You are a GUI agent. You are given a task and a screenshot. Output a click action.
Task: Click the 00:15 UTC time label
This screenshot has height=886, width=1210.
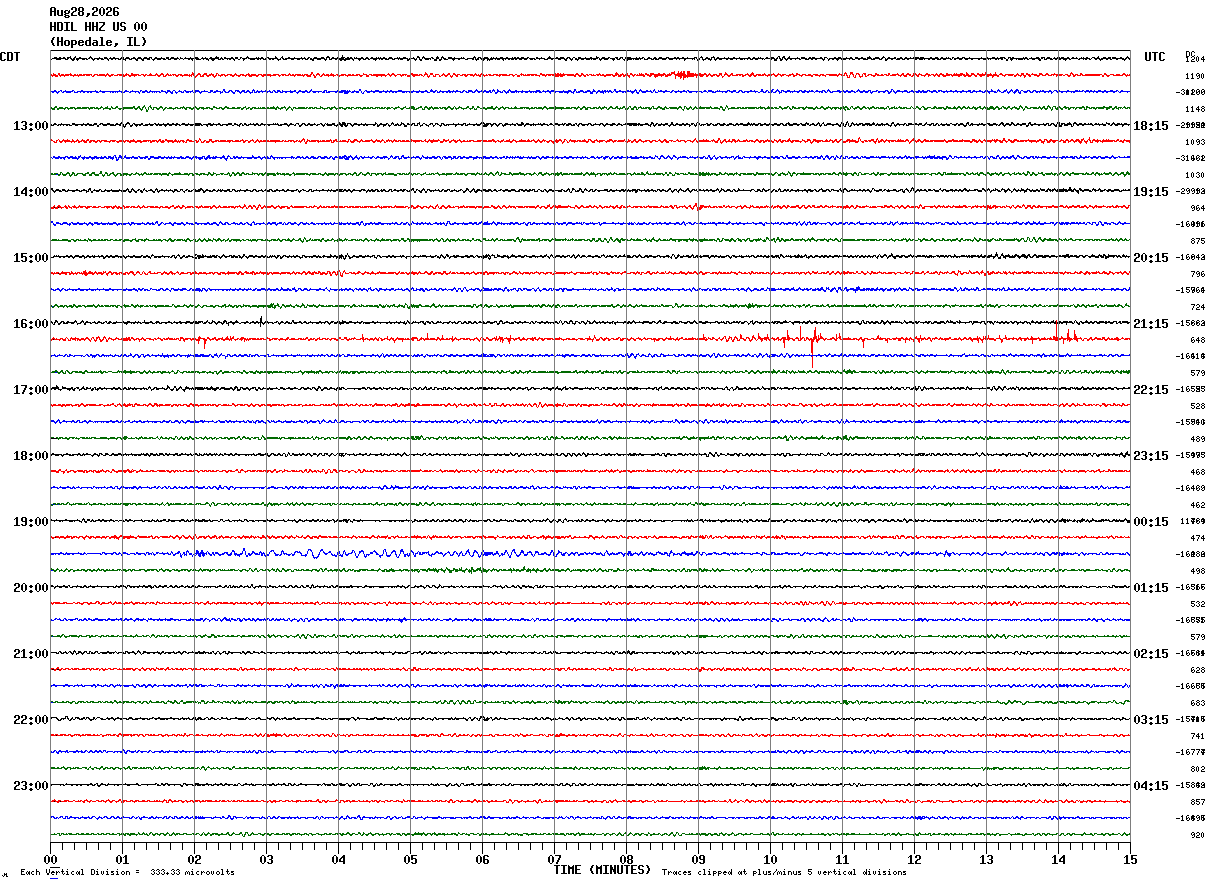1150,522
